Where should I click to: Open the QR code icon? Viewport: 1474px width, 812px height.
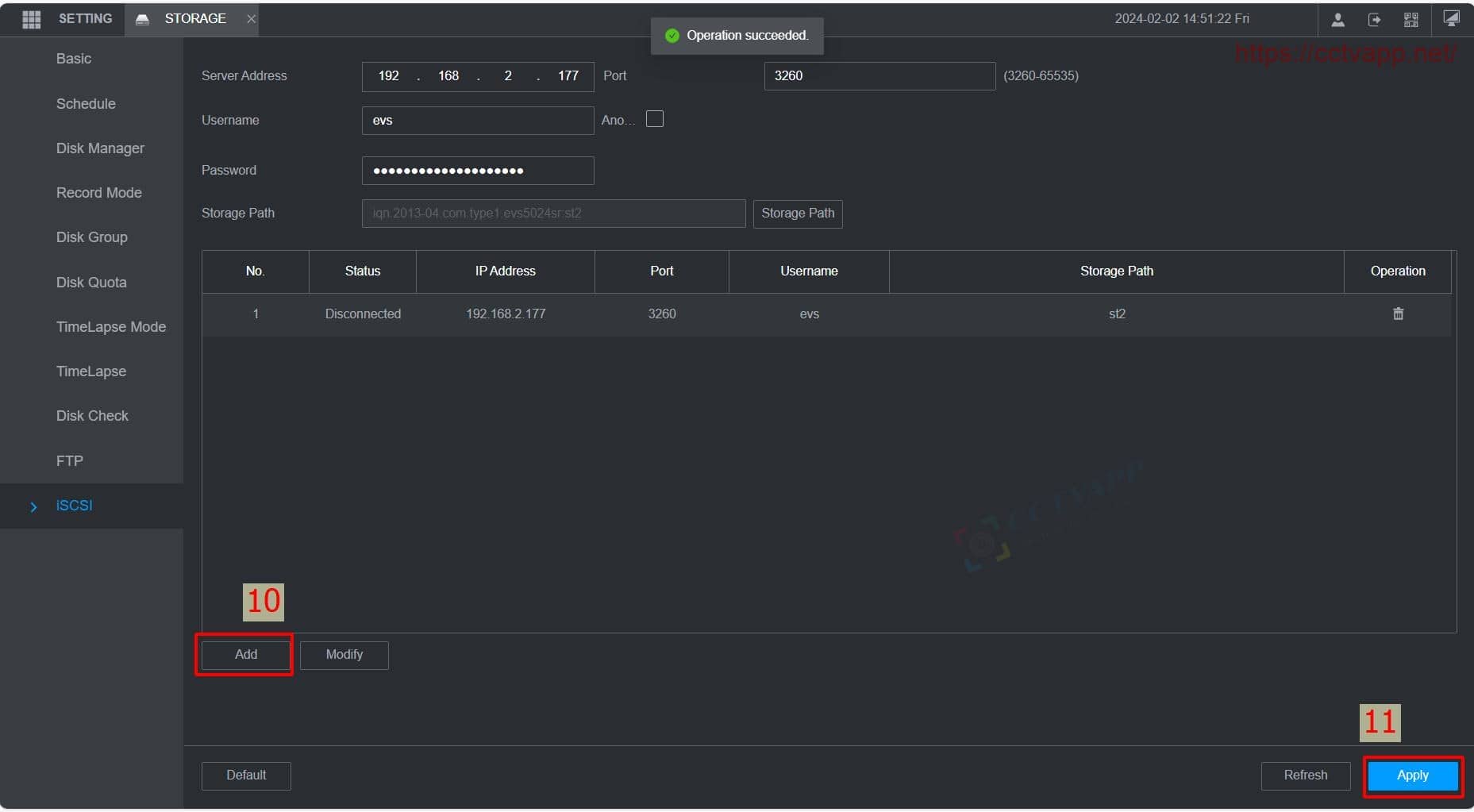(1410, 20)
